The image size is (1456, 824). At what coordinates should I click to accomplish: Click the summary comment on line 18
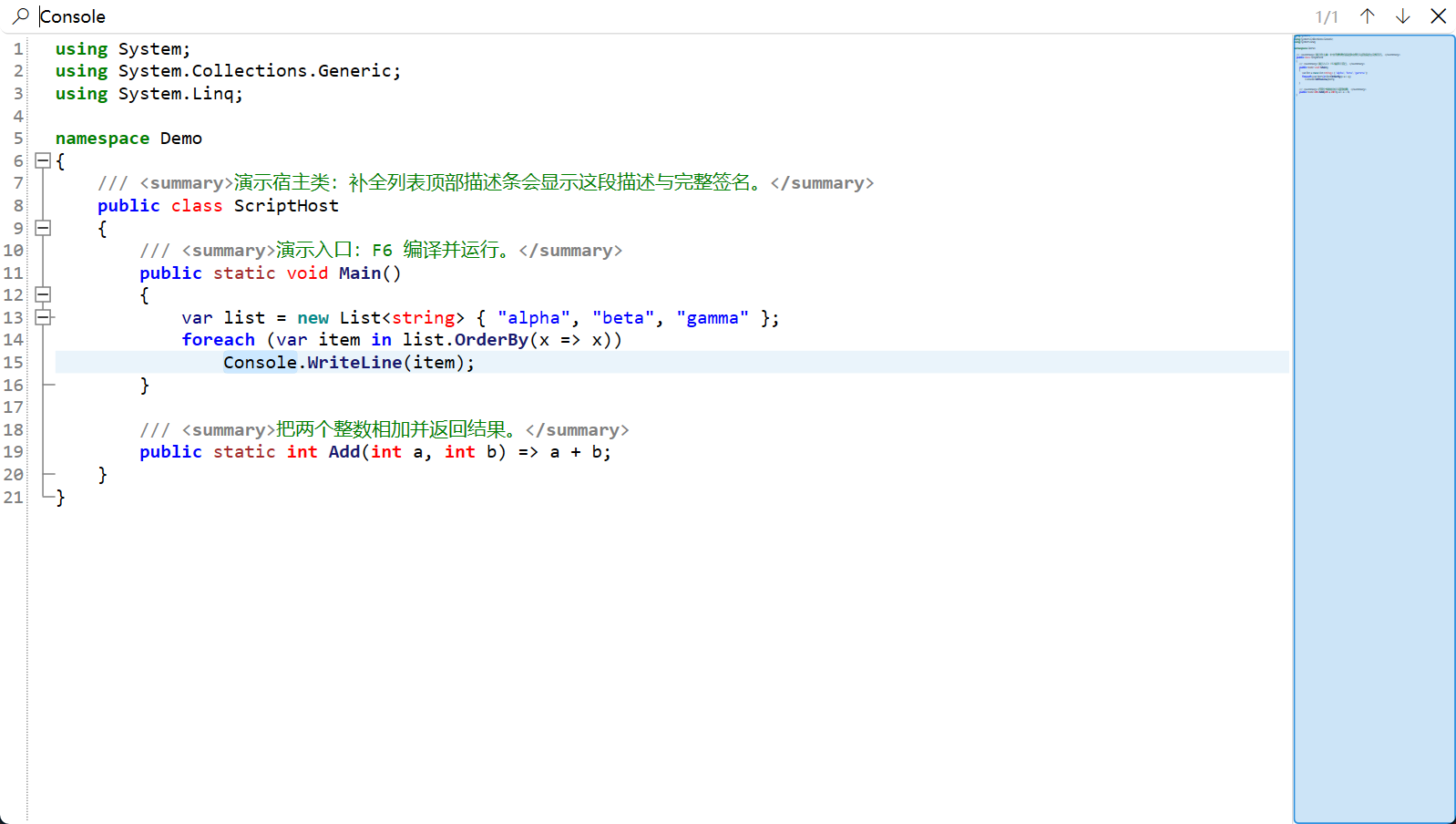tap(385, 429)
